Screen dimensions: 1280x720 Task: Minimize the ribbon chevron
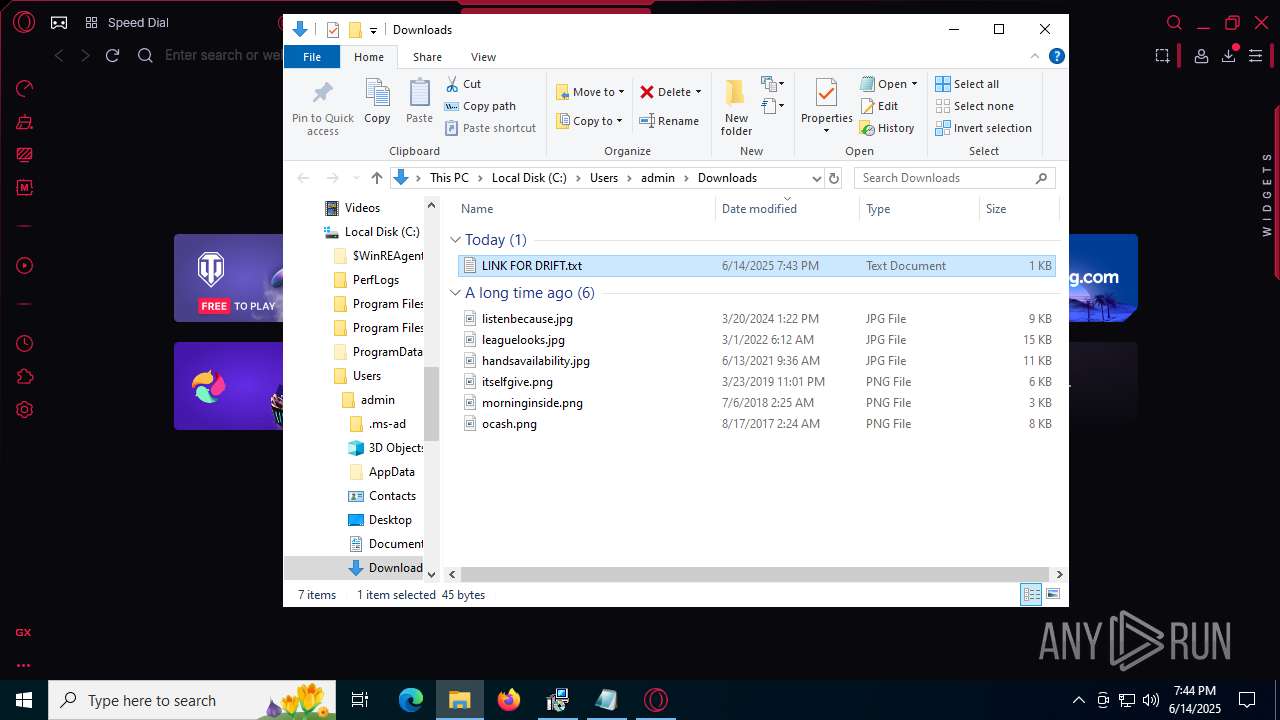pyautogui.click(x=1036, y=57)
